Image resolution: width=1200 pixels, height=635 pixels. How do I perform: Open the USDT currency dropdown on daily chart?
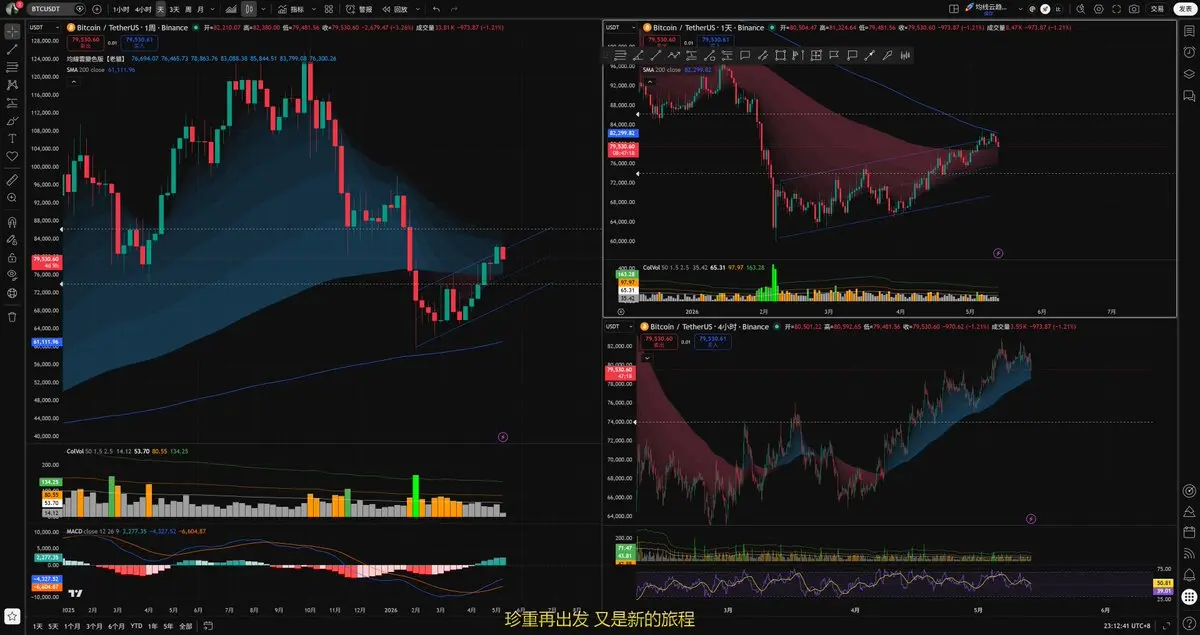pos(619,28)
